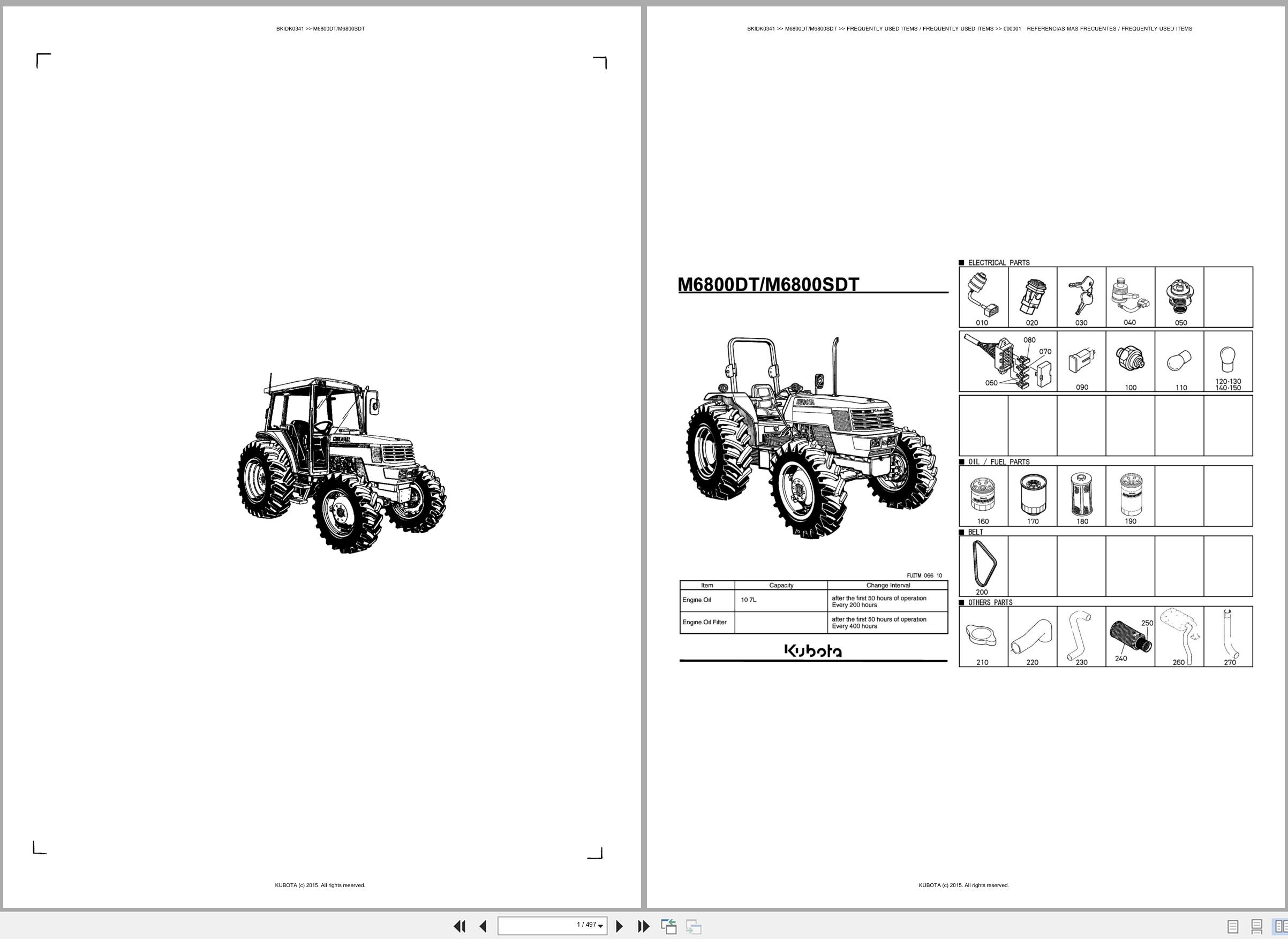
Task: Click the Kubota logo
Action: (813, 650)
